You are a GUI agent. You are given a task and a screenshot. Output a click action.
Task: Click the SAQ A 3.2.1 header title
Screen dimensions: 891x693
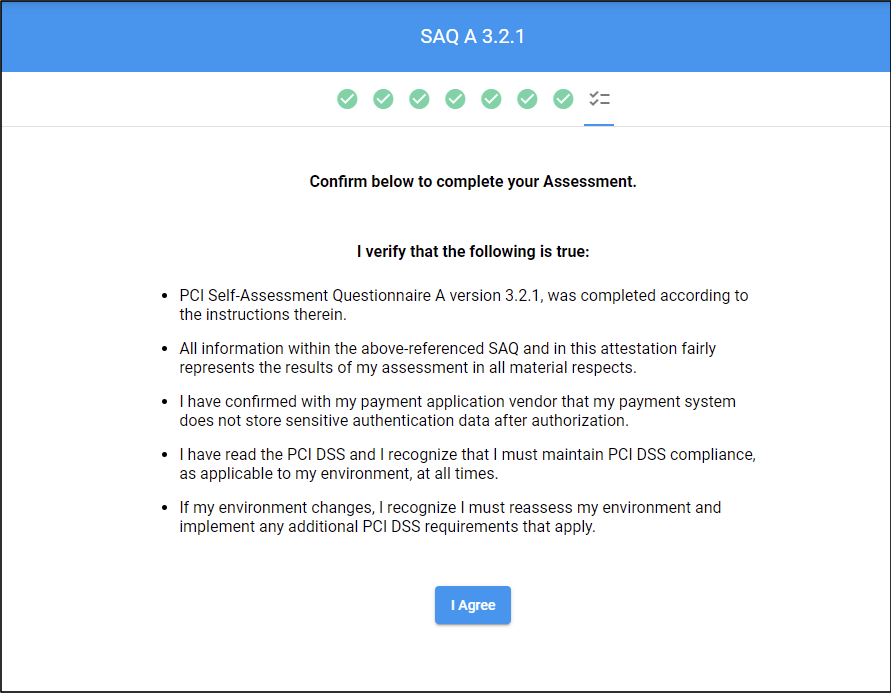click(473, 37)
